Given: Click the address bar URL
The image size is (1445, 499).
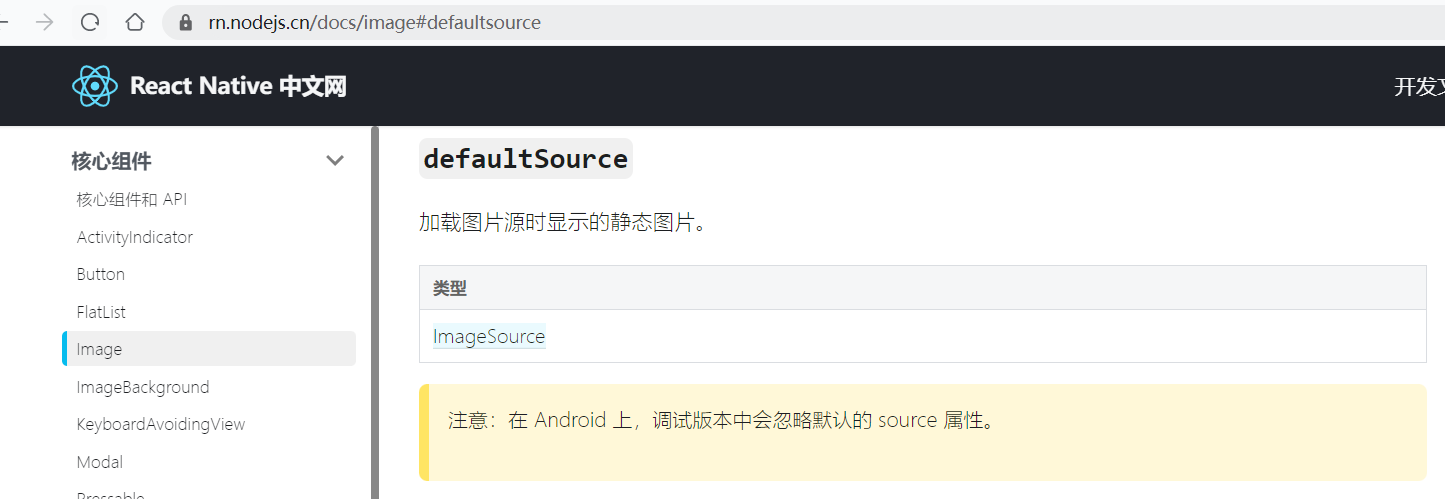Looking at the screenshot, I should 374,22.
